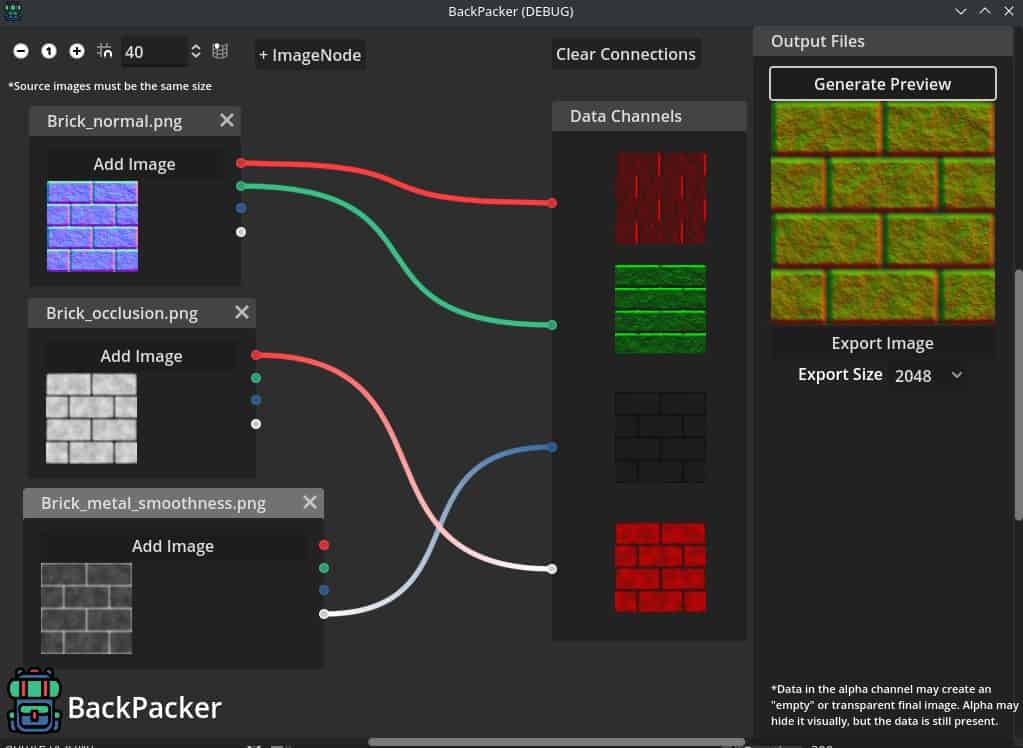The height and width of the screenshot is (748, 1023).
Task: Close the Brick_occlusion.png node
Action: tap(241, 313)
